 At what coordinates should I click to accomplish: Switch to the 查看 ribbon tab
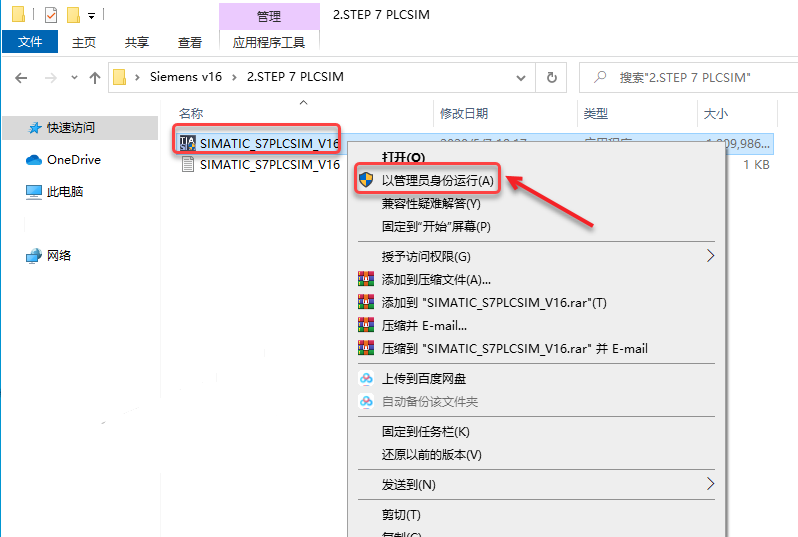190,42
